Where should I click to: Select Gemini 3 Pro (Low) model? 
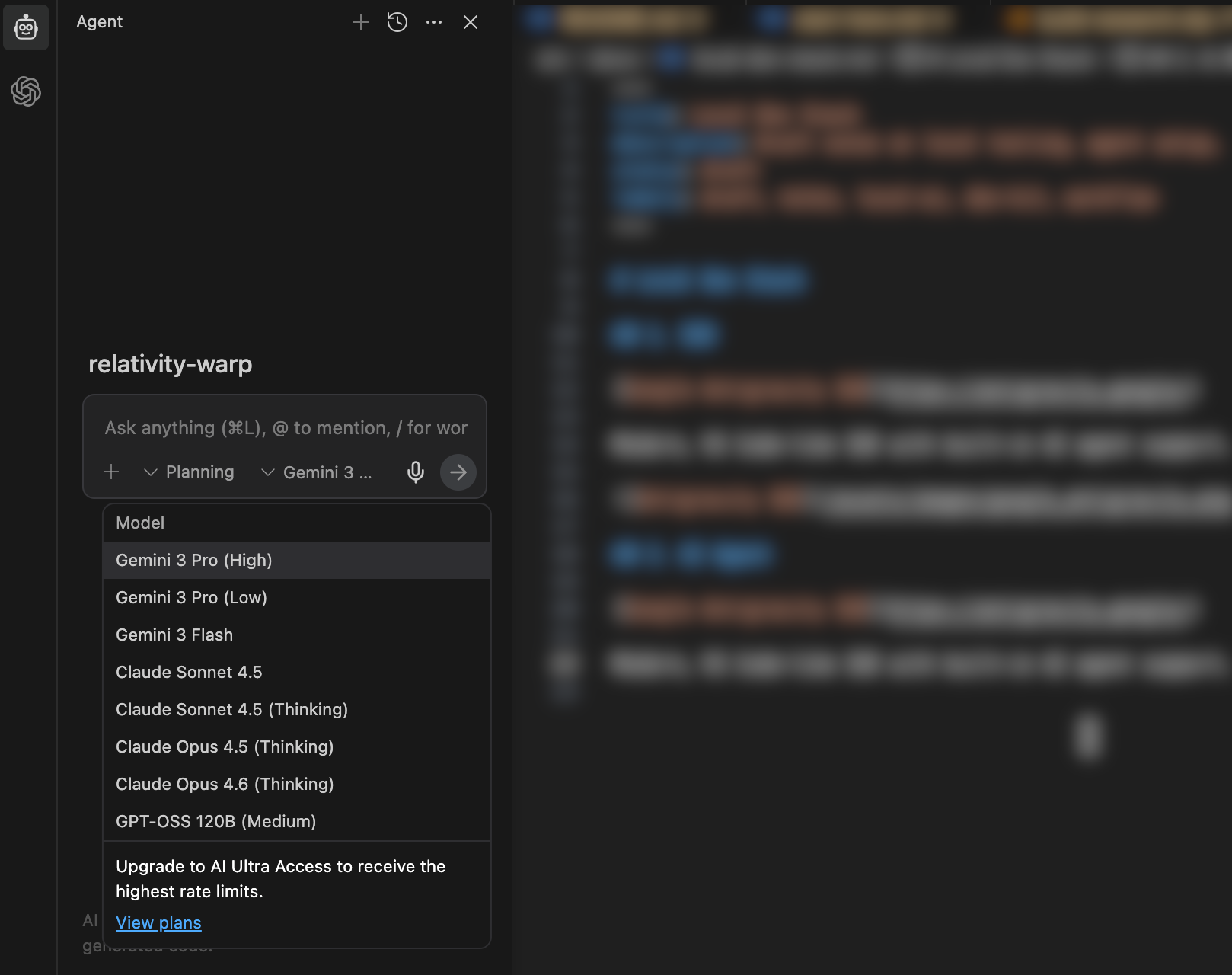click(x=192, y=598)
